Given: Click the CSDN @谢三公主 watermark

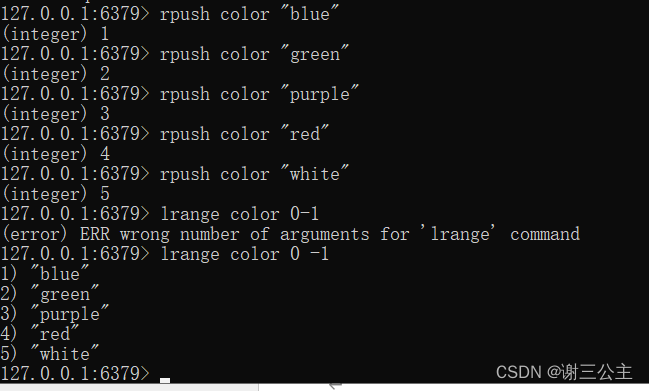Looking at the screenshot, I should click(x=564, y=372).
